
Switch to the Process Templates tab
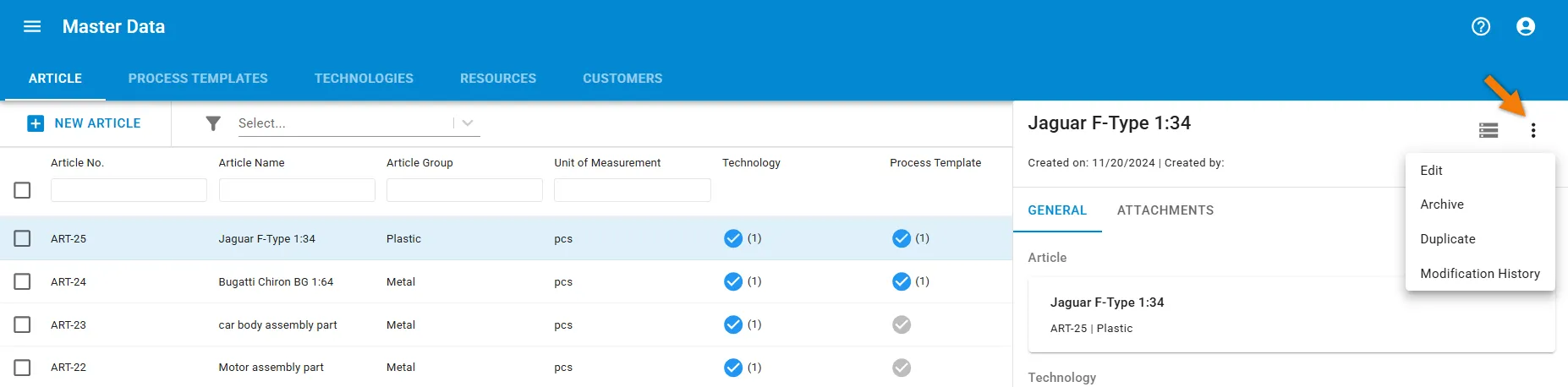pos(198,79)
